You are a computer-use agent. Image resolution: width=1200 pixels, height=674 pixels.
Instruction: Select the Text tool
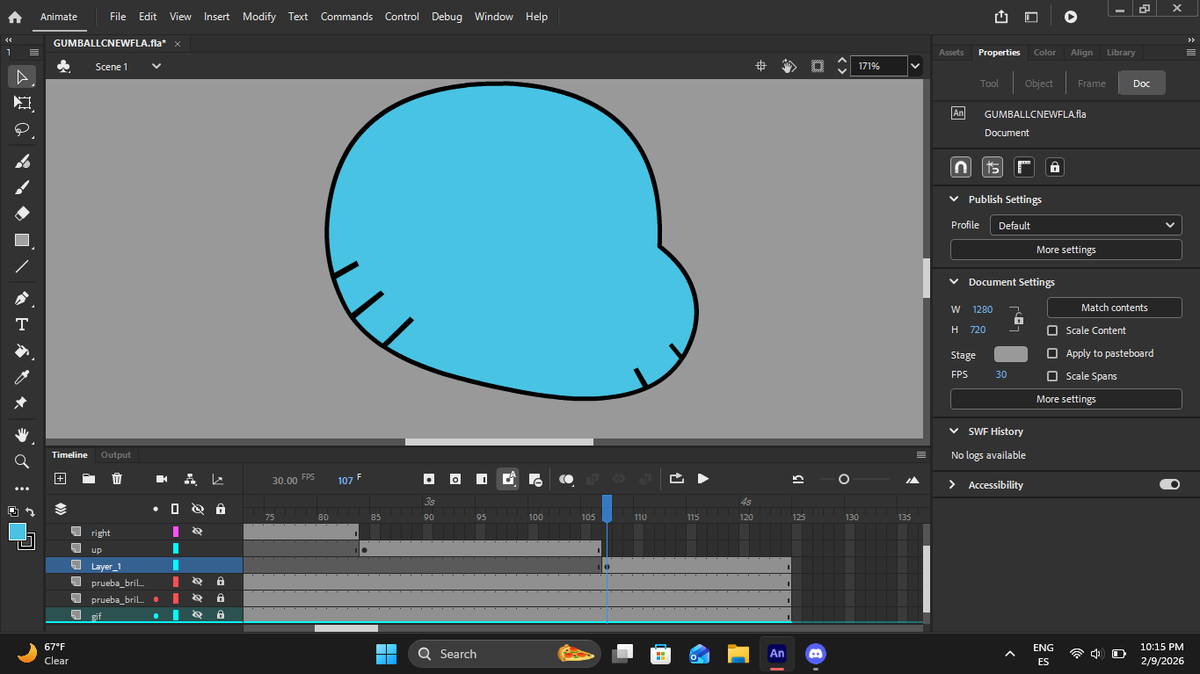22,325
